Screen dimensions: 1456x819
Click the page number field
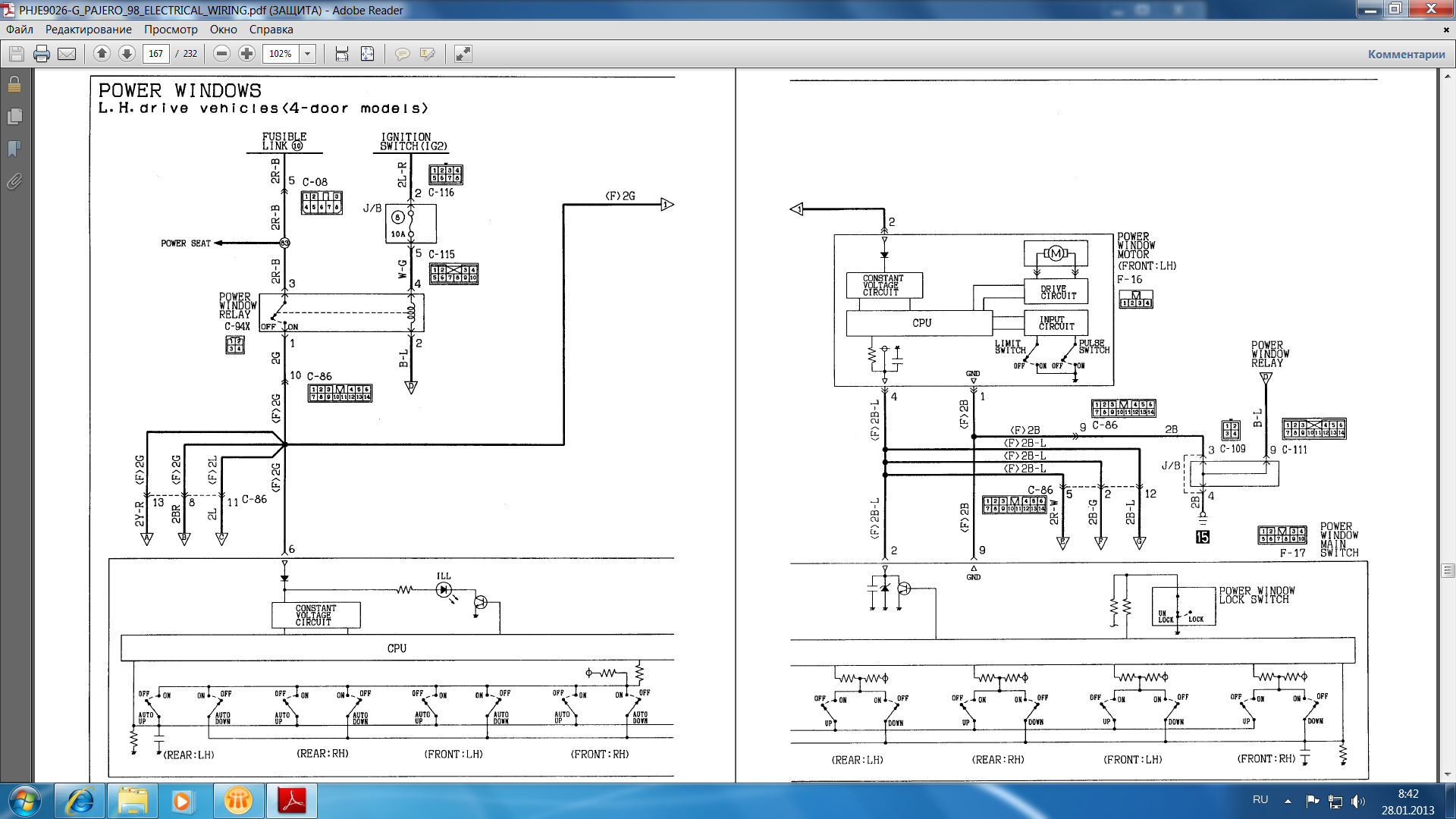(155, 54)
